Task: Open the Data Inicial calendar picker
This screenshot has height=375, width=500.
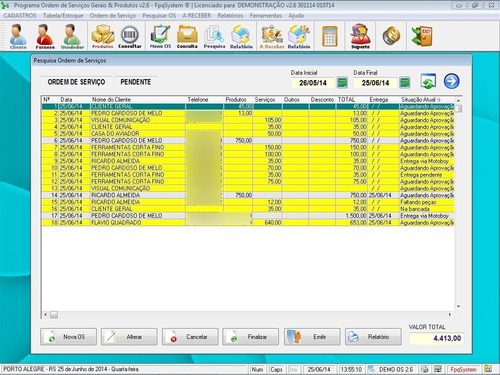Action: pyautogui.click(x=342, y=82)
